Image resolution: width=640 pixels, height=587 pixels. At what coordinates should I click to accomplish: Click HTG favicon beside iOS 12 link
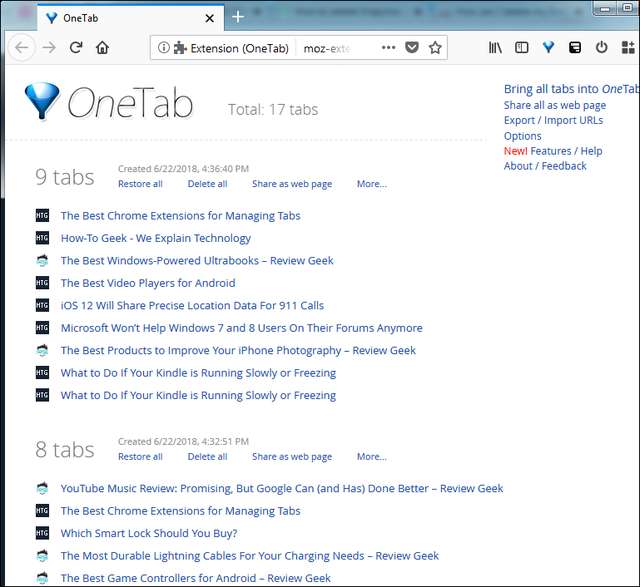tap(42, 305)
